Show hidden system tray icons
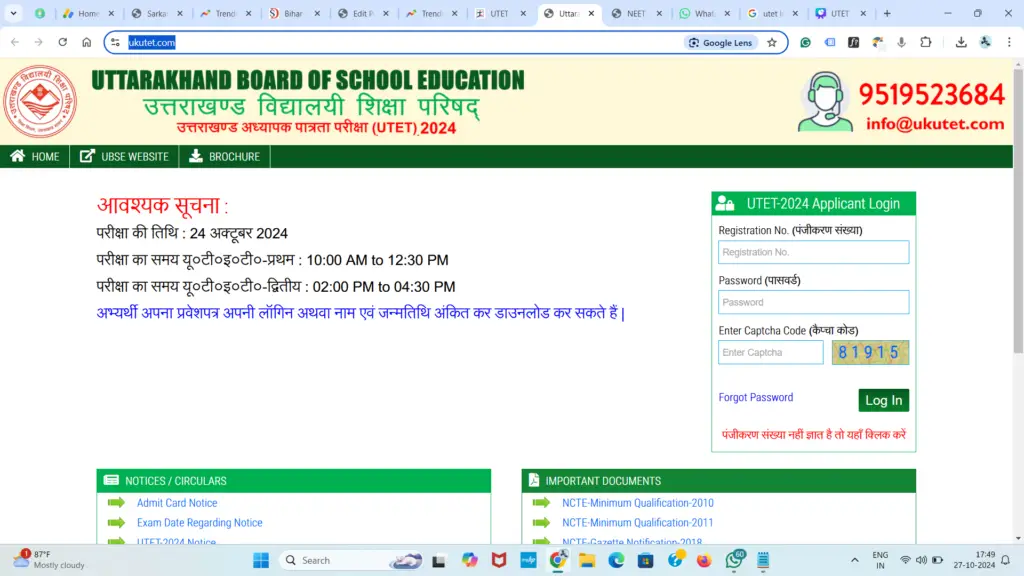 854,560
